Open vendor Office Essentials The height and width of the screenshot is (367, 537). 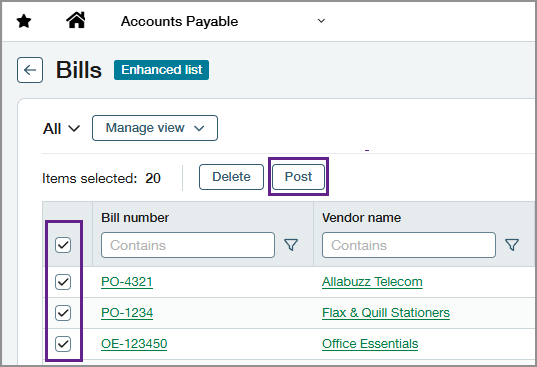(x=370, y=344)
